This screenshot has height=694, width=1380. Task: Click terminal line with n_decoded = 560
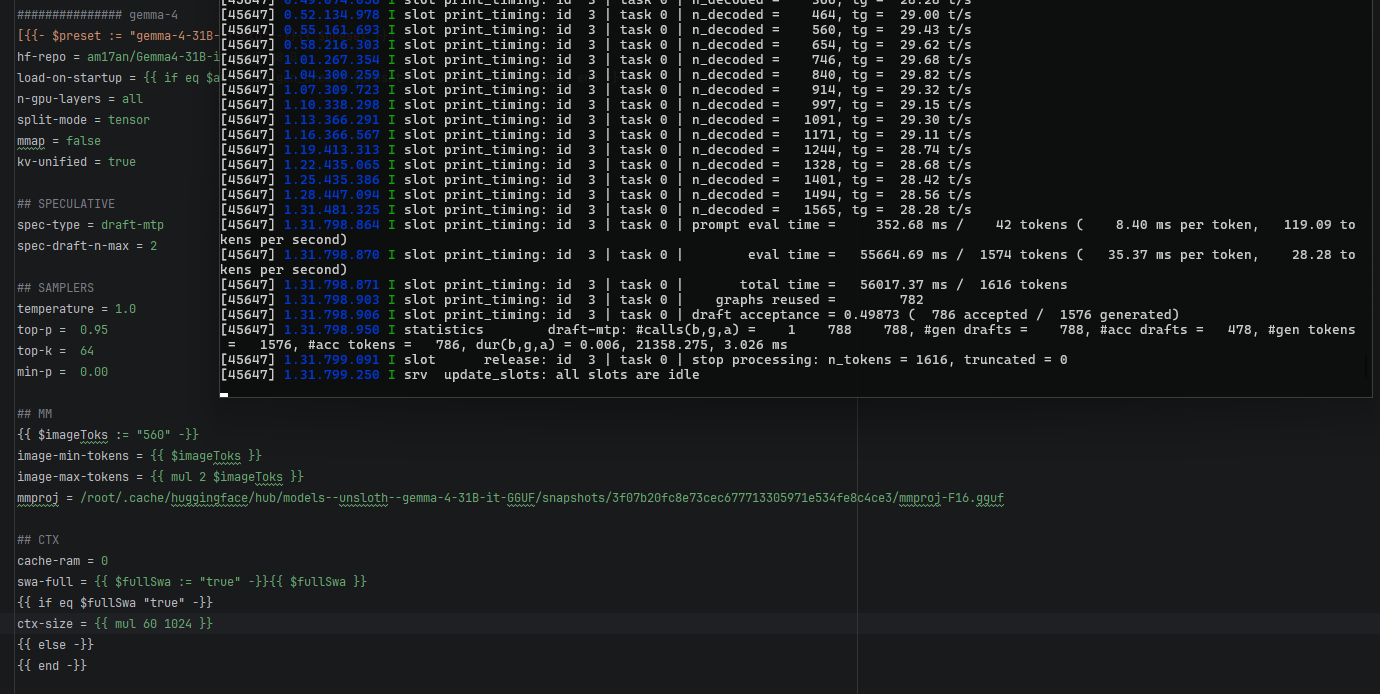596,29
